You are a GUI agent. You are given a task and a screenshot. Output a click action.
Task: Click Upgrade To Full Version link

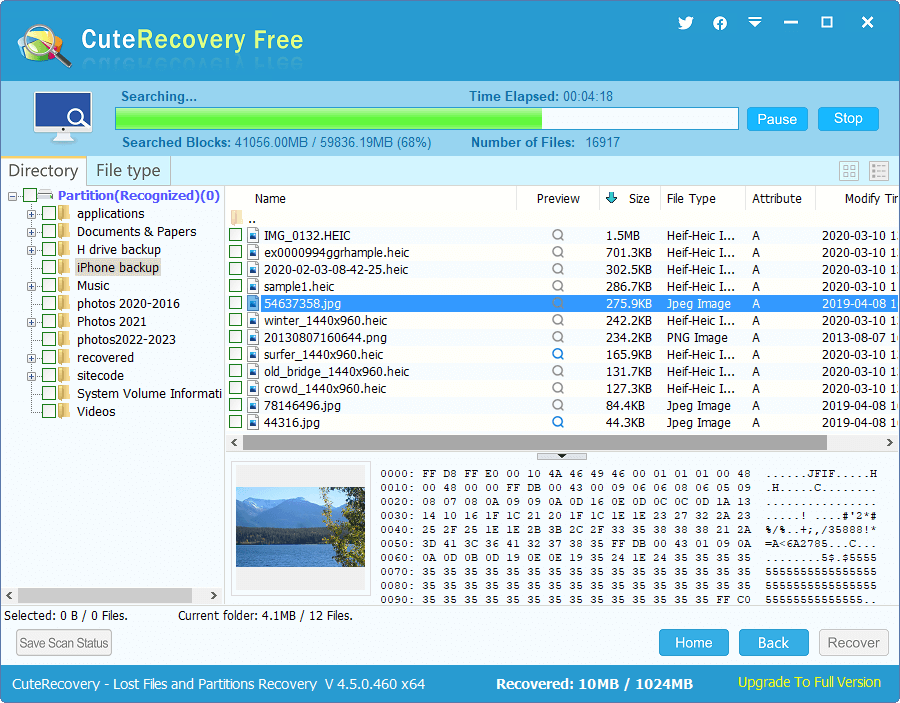(809, 683)
